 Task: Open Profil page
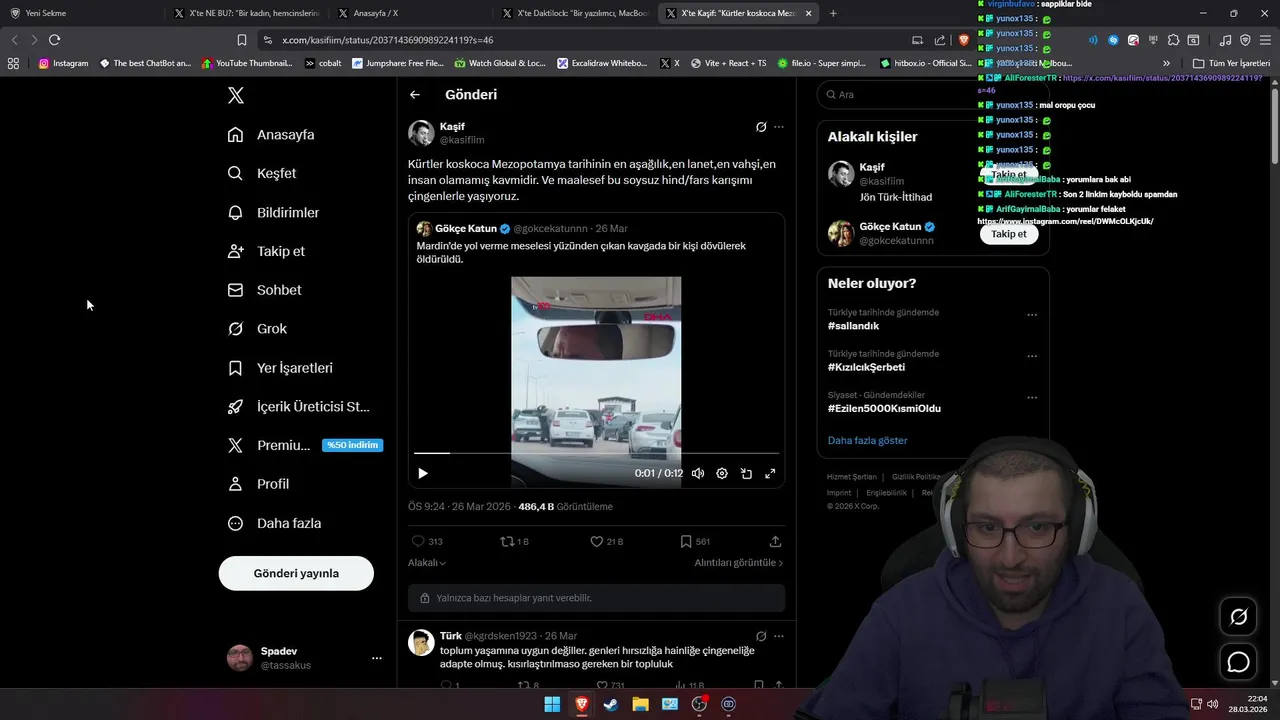(x=258, y=484)
